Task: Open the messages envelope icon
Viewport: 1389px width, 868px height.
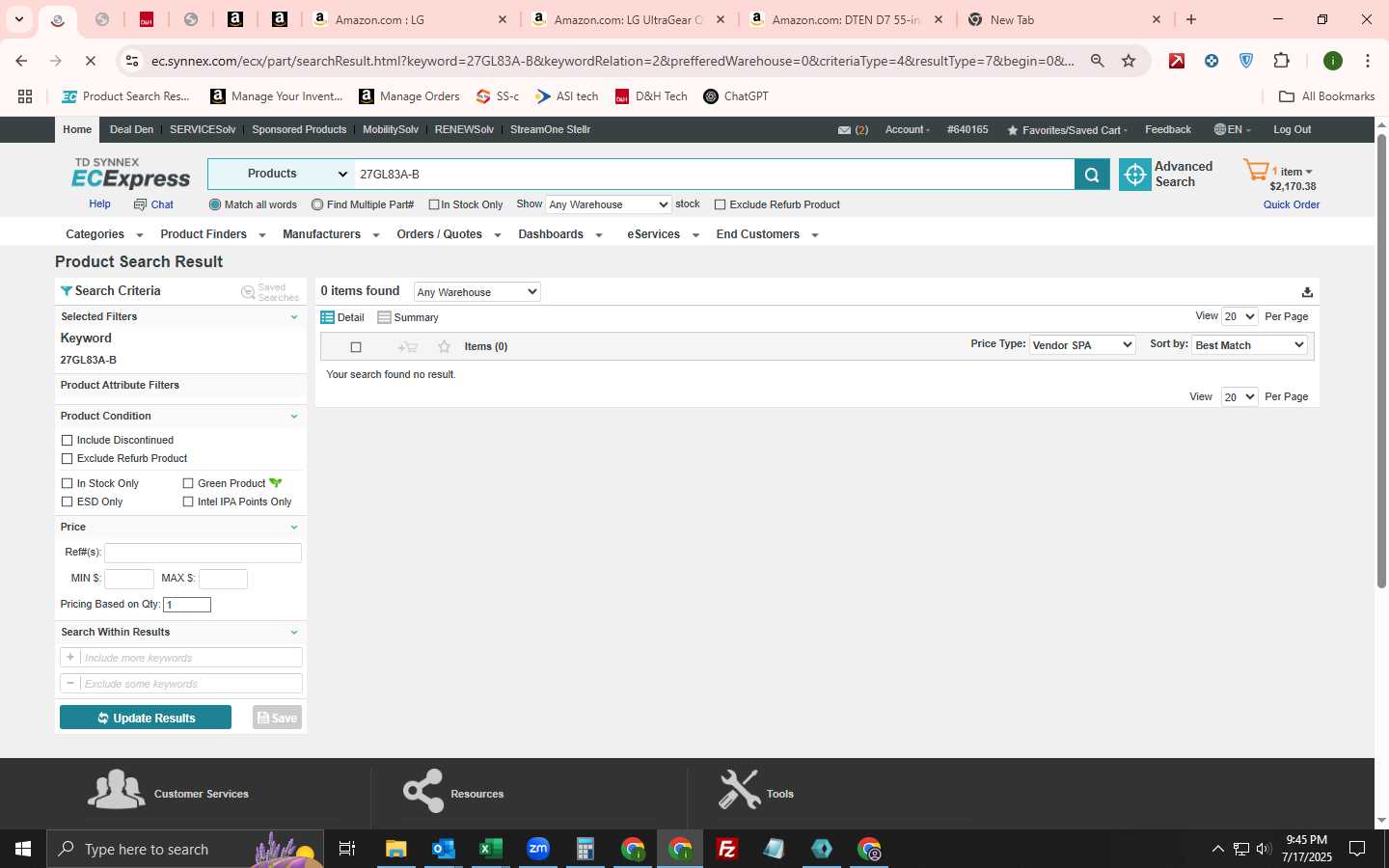Action: (844, 130)
